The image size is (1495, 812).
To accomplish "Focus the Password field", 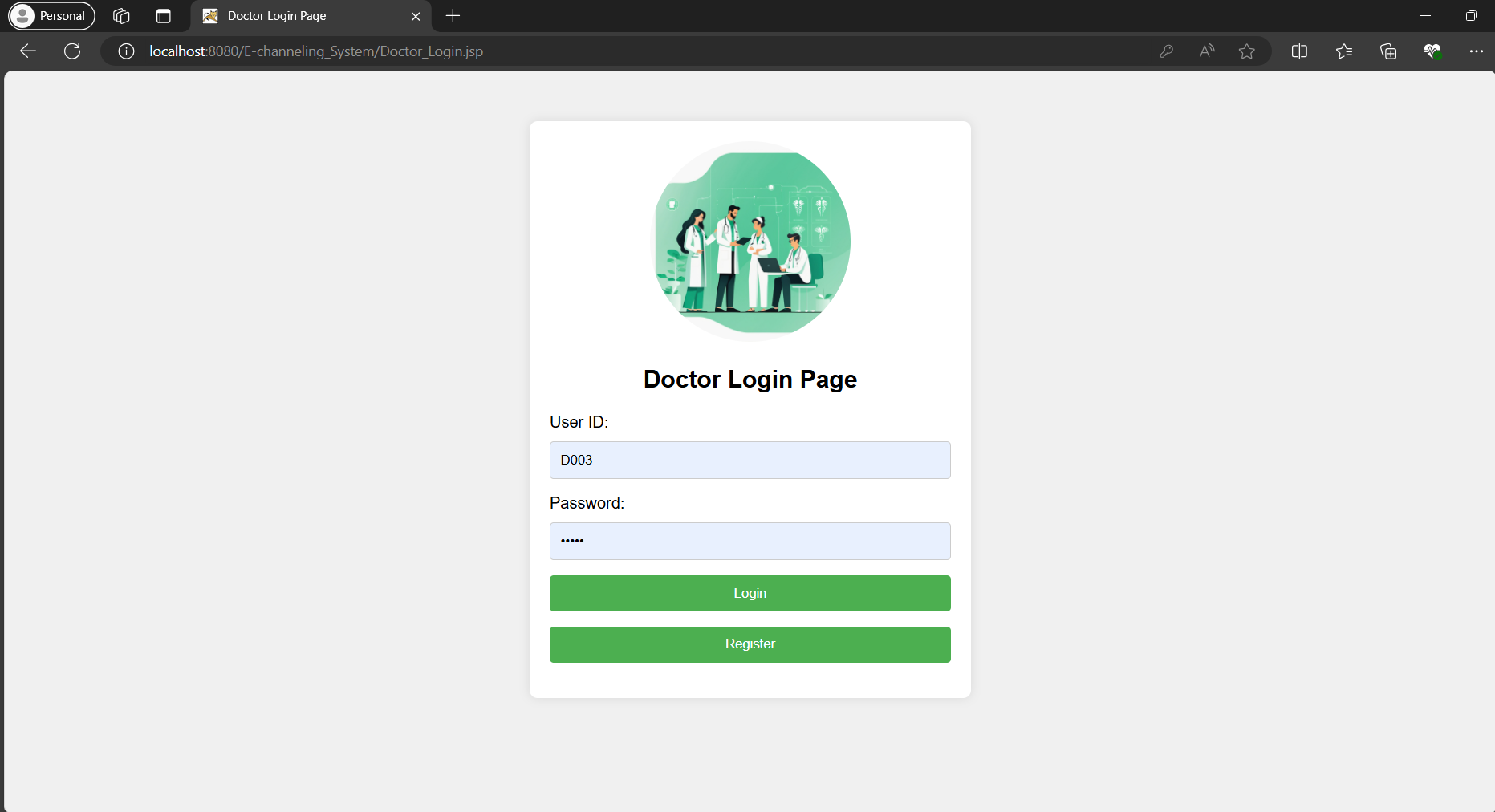I will [750, 541].
